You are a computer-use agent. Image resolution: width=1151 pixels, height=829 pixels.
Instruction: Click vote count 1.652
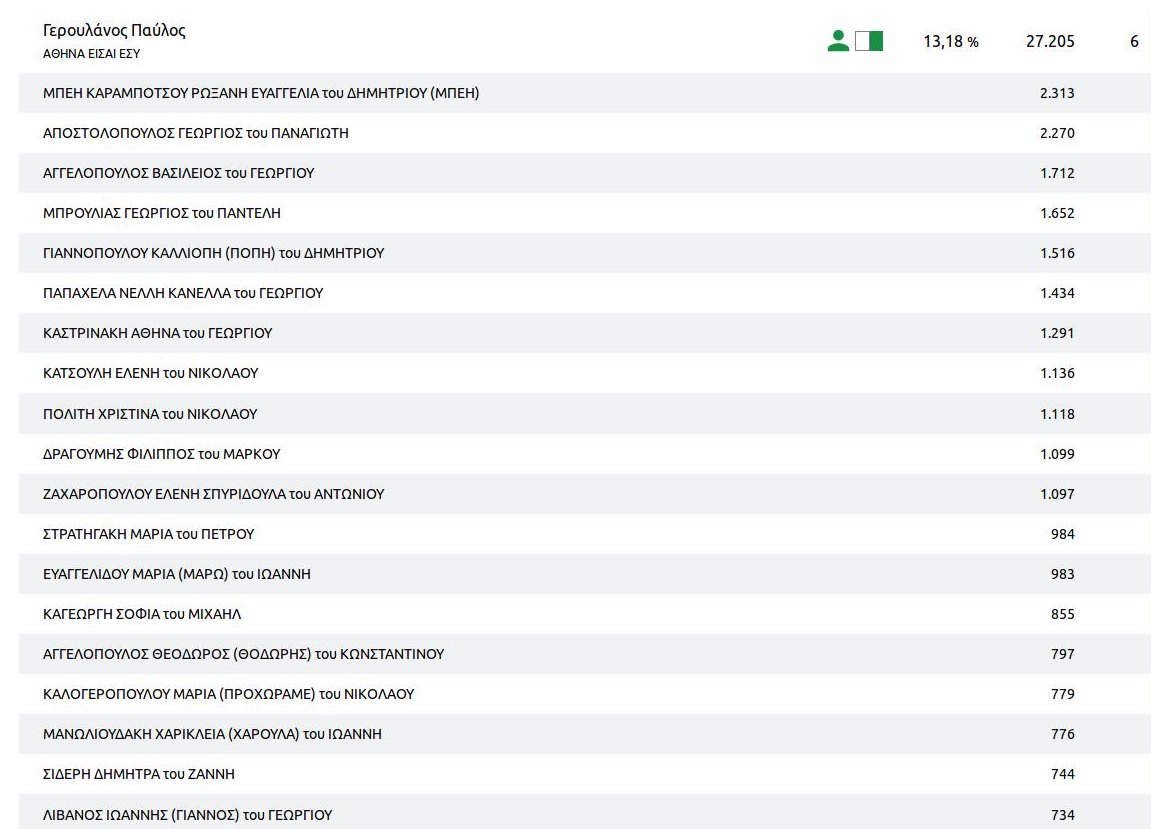pyautogui.click(x=1057, y=213)
